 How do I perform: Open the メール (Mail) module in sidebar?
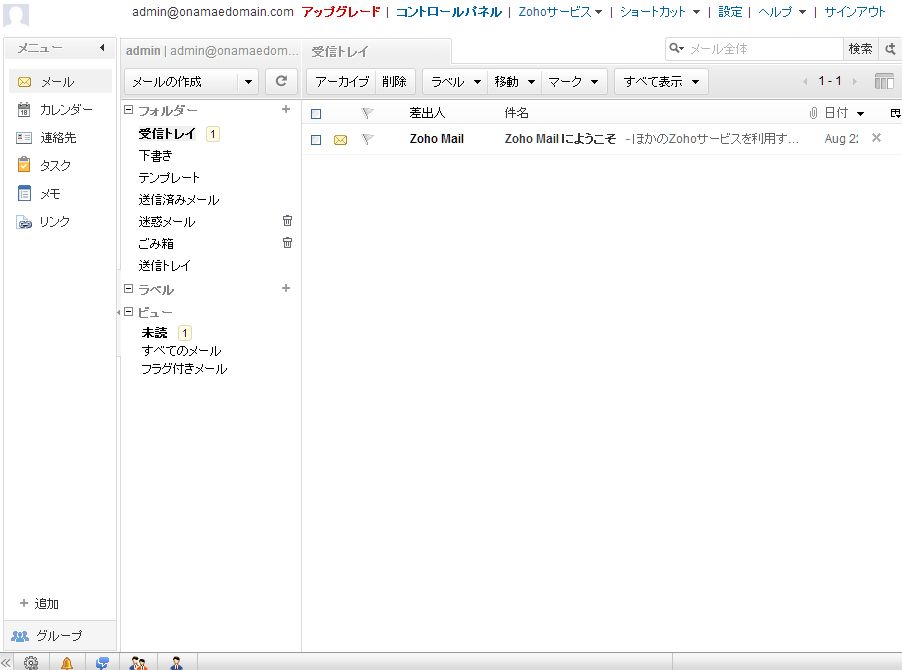tap(60, 82)
